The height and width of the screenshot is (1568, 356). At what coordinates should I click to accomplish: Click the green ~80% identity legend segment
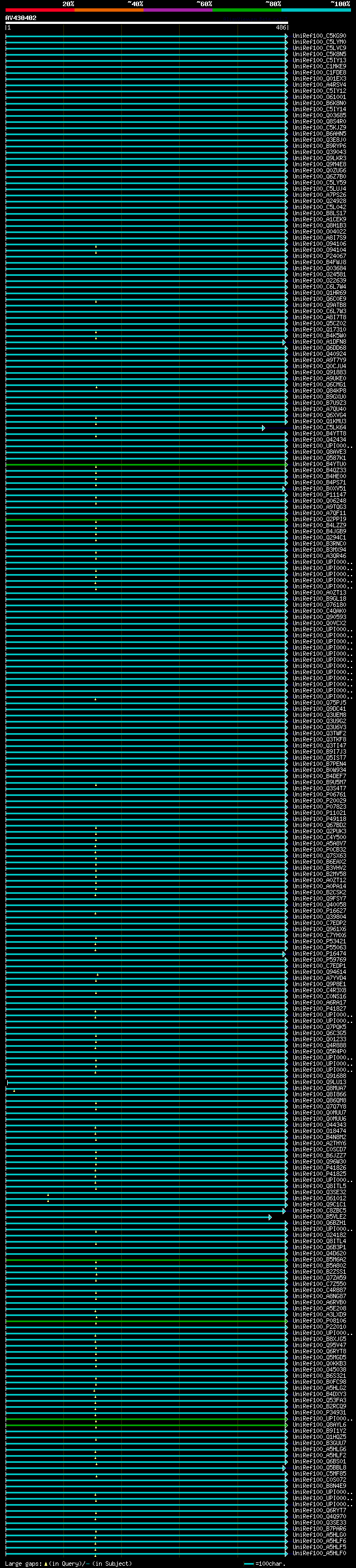pyautogui.click(x=247, y=10)
